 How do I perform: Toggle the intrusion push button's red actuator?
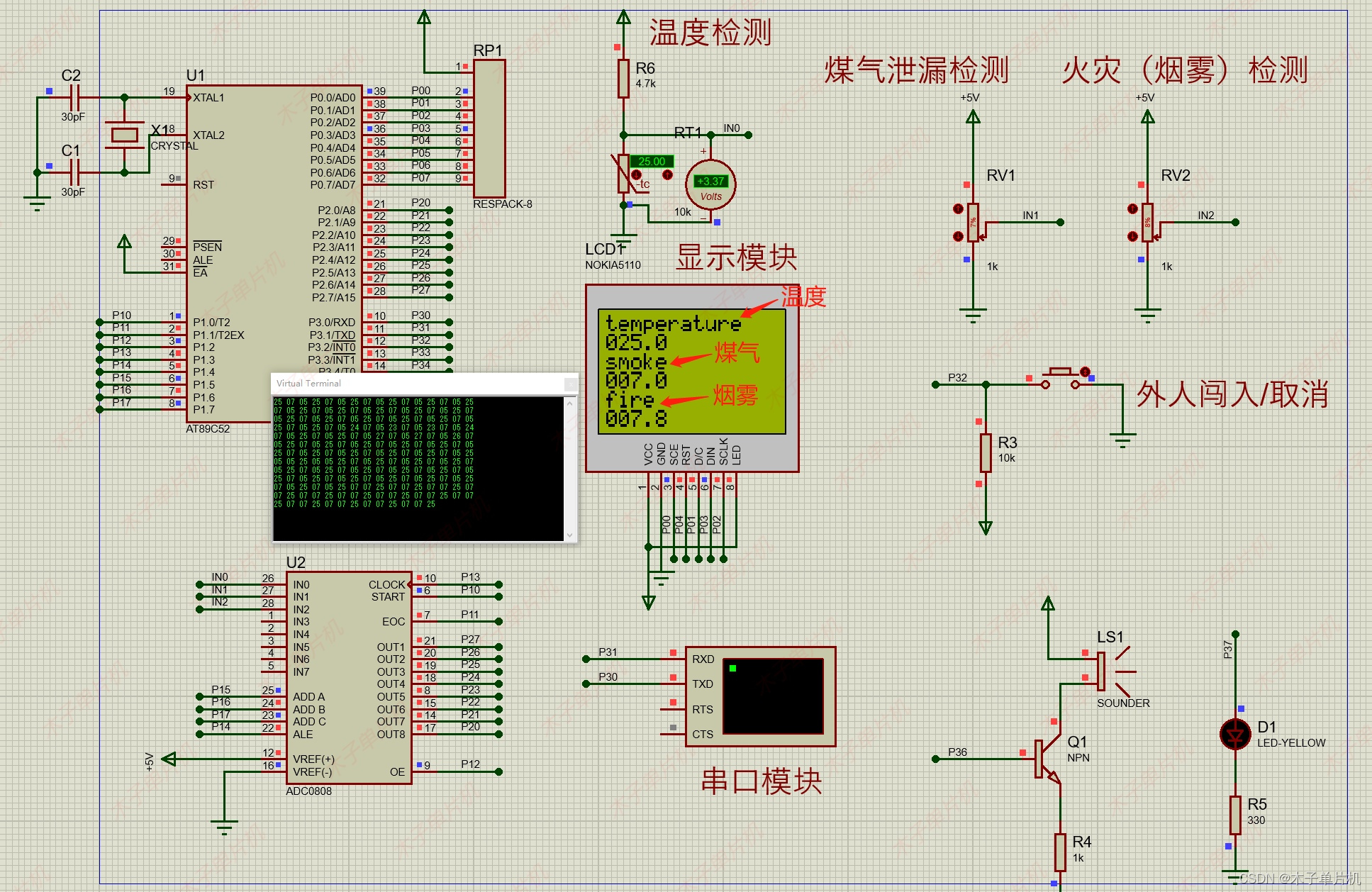point(1085,372)
